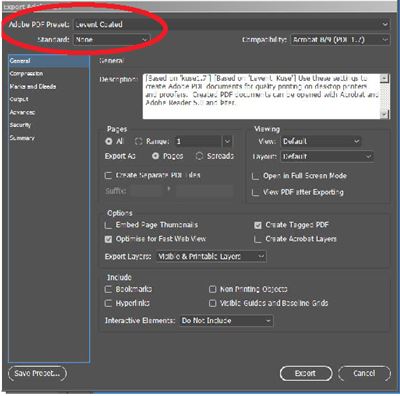The height and width of the screenshot is (396, 400).
Task: Toggle Optimise for Fast Web View
Action: click(108, 239)
